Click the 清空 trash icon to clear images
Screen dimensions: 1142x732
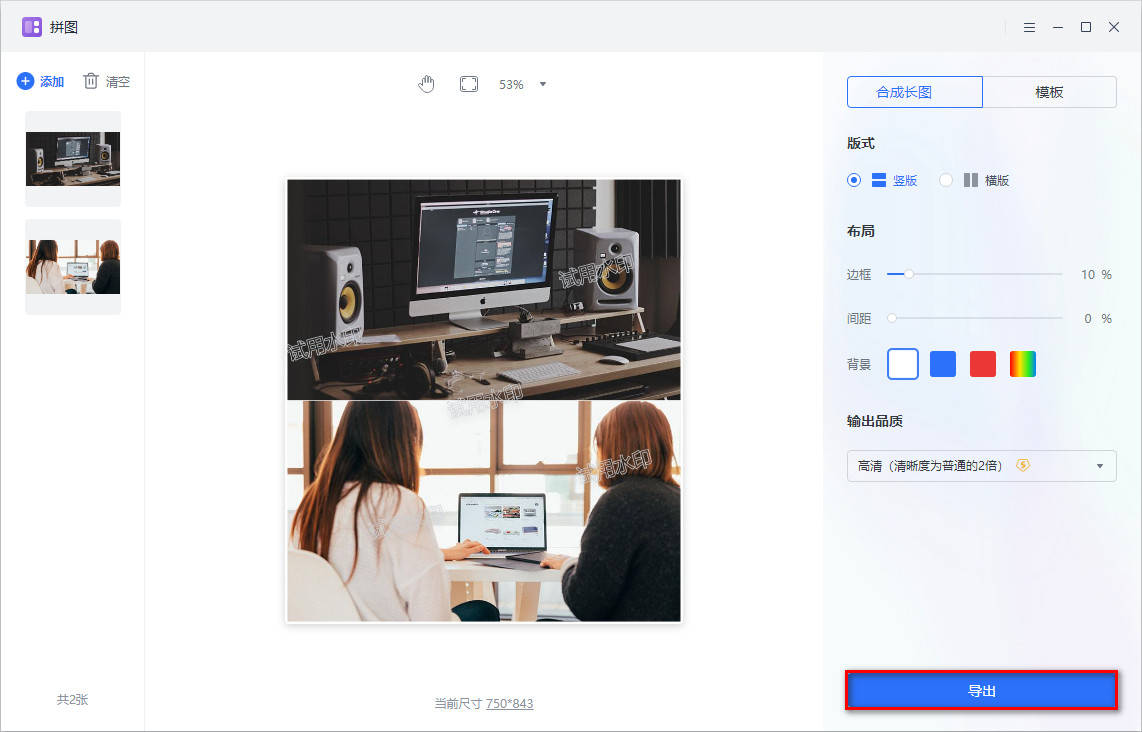click(91, 81)
